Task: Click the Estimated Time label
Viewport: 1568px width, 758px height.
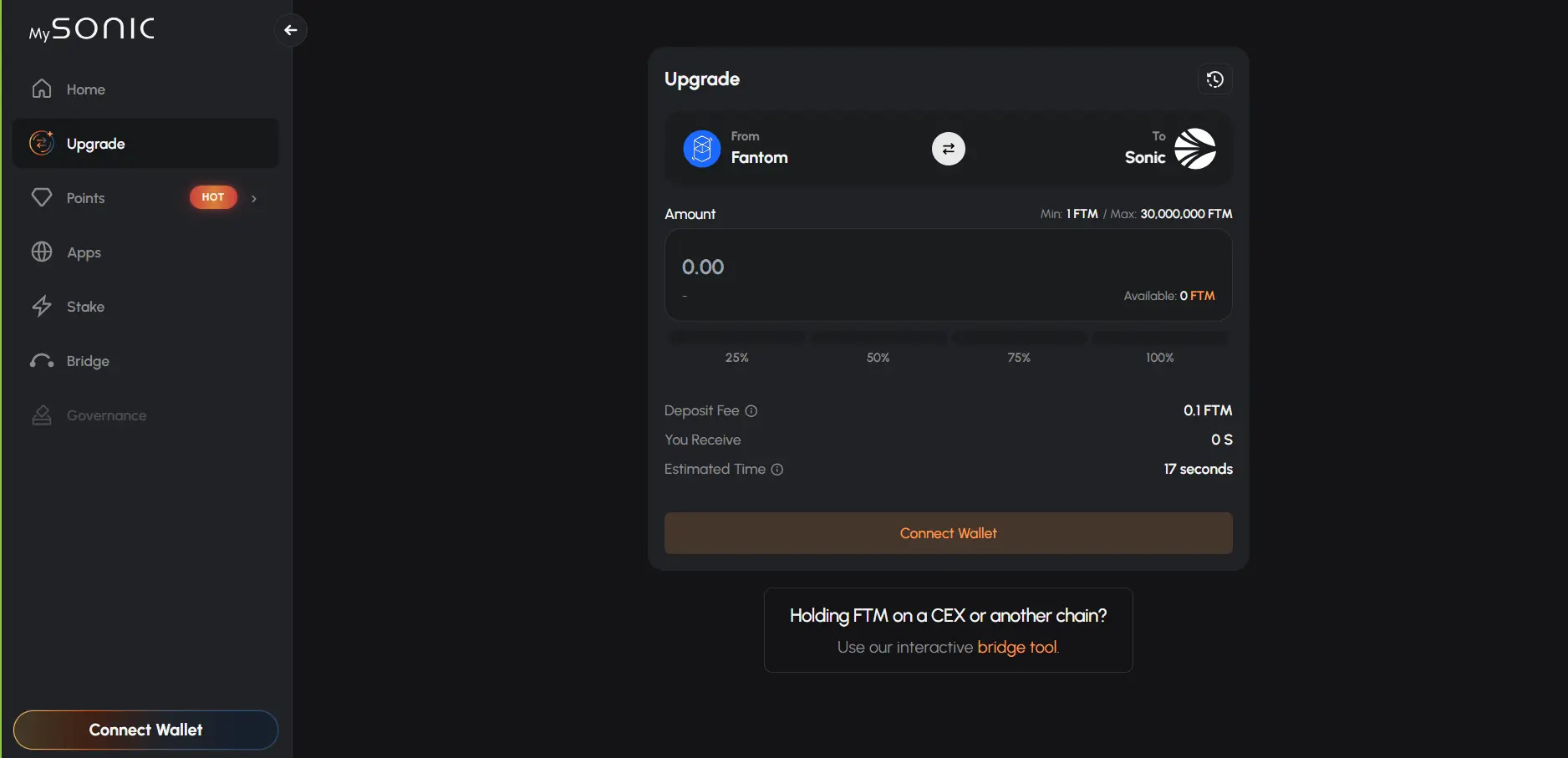Action: [715, 469]
